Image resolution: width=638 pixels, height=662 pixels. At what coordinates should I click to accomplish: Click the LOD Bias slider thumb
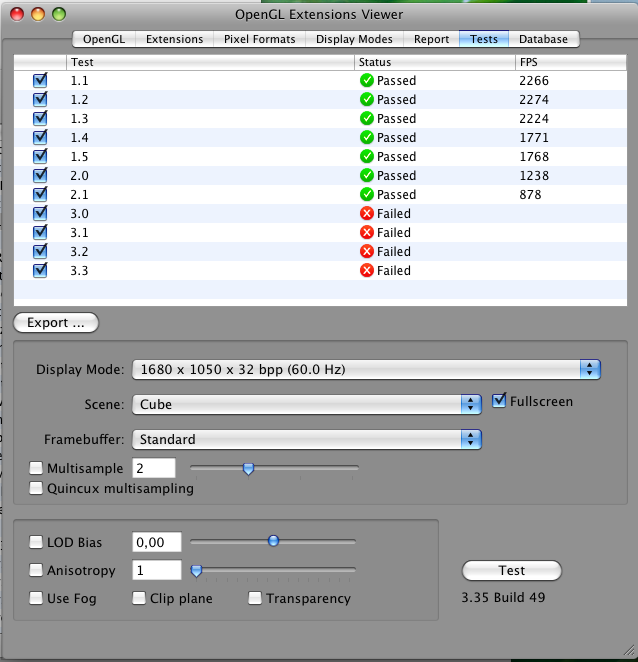pyautogui.click(x=274, y=541)
